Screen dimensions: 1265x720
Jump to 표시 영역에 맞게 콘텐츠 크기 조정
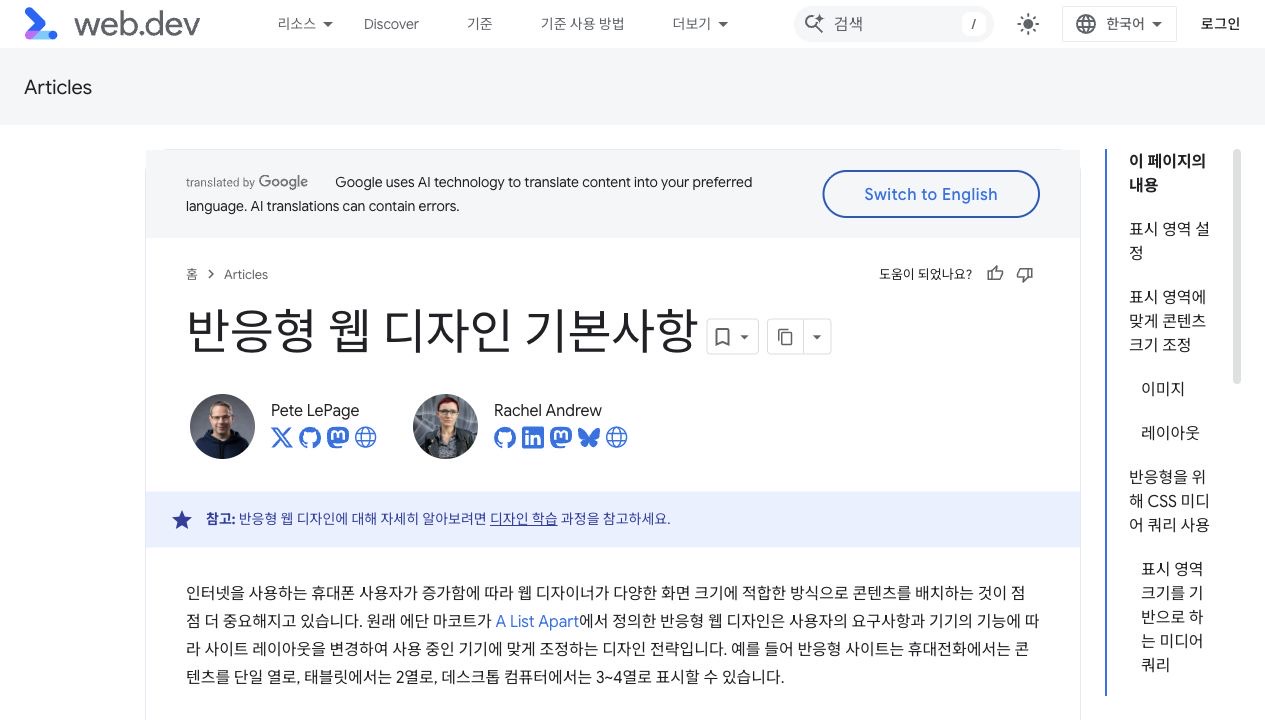(x=1168, y=321)
